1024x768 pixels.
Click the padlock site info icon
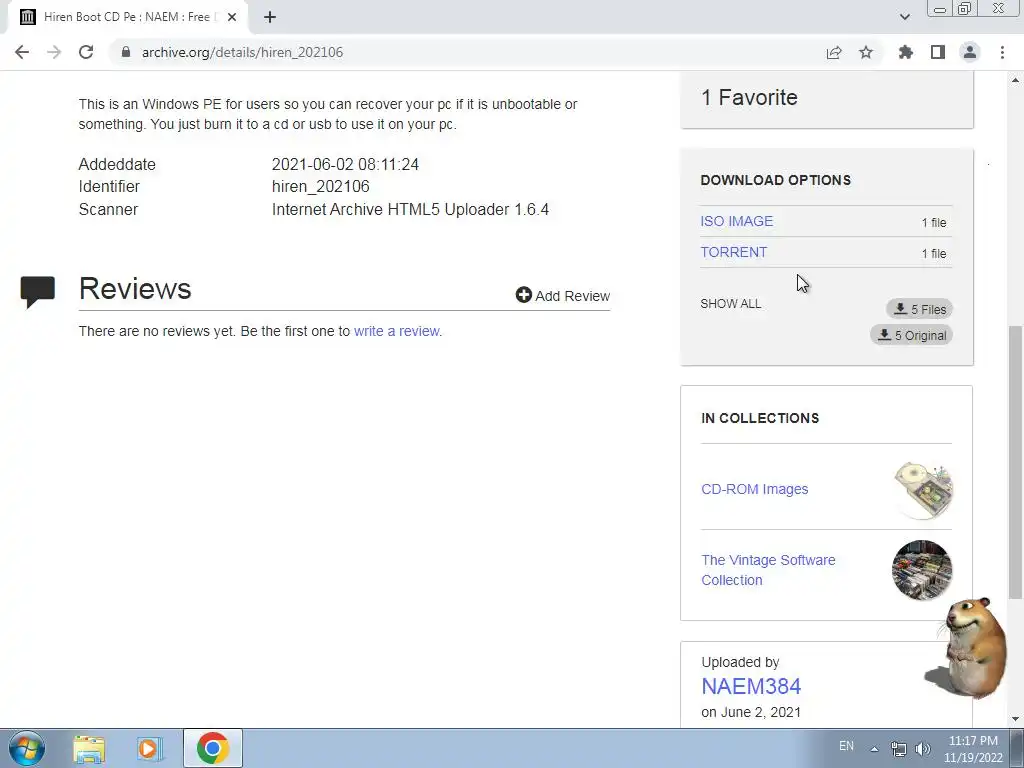coord(126,52)
